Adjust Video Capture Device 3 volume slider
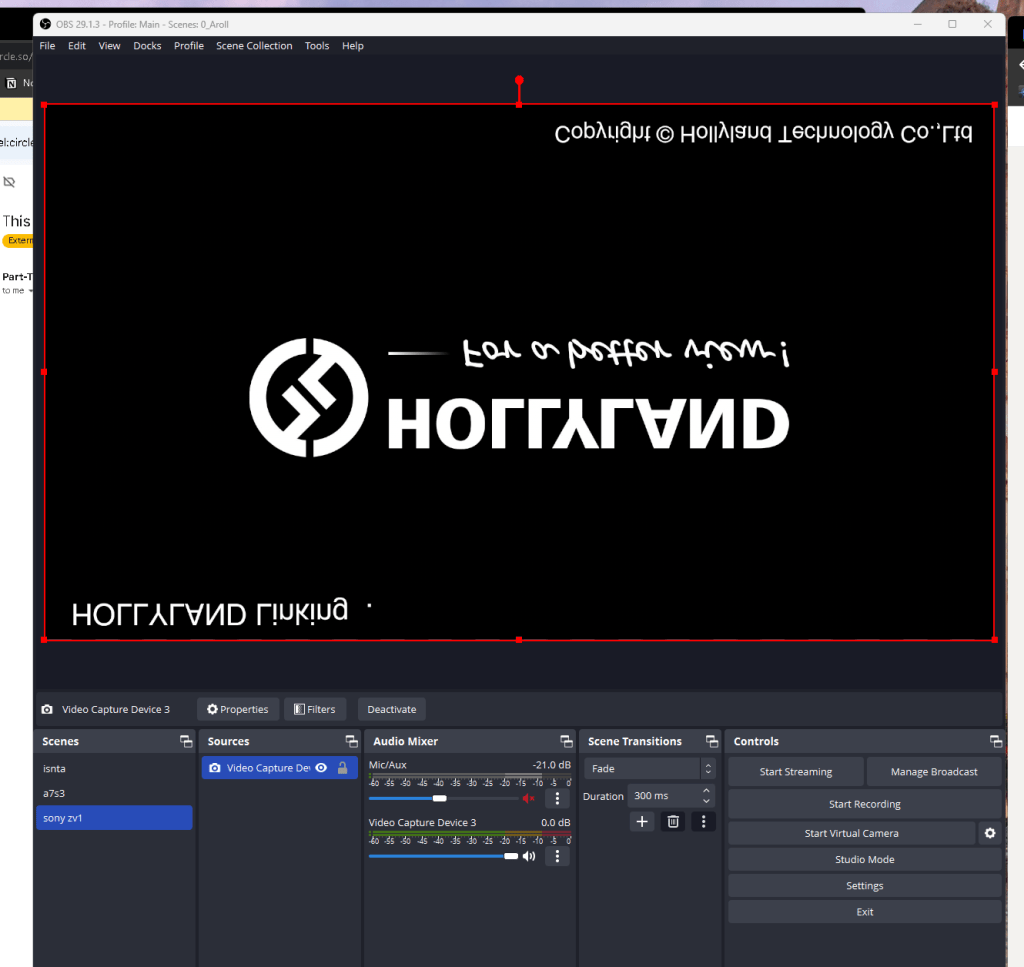This screenshot has width=1024, height=967. [511, 856]
